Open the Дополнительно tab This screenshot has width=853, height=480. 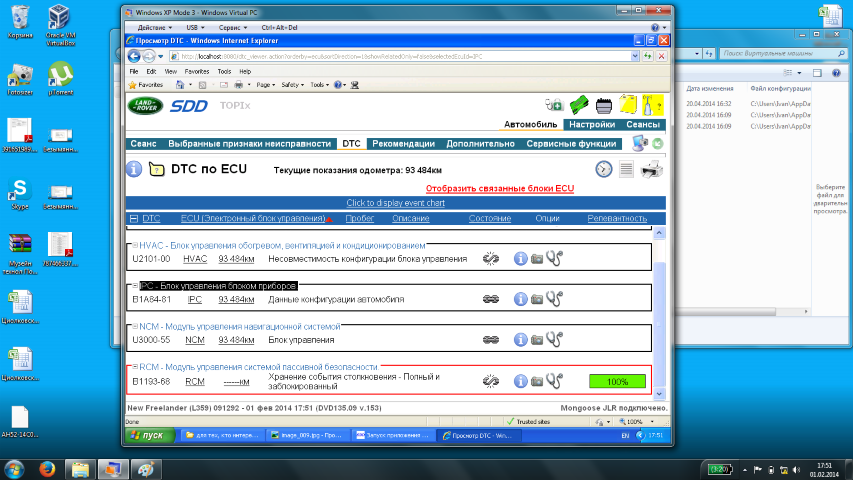coord(480,144)
